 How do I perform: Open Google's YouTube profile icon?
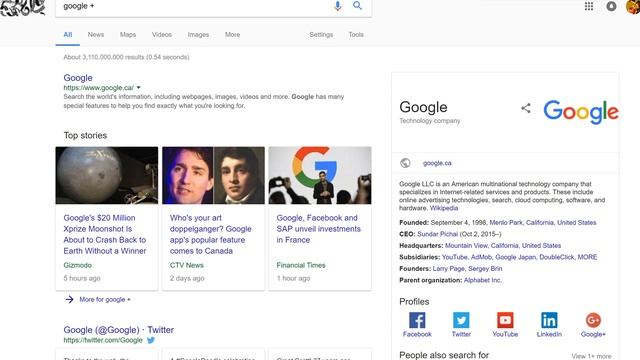[505, 320]
